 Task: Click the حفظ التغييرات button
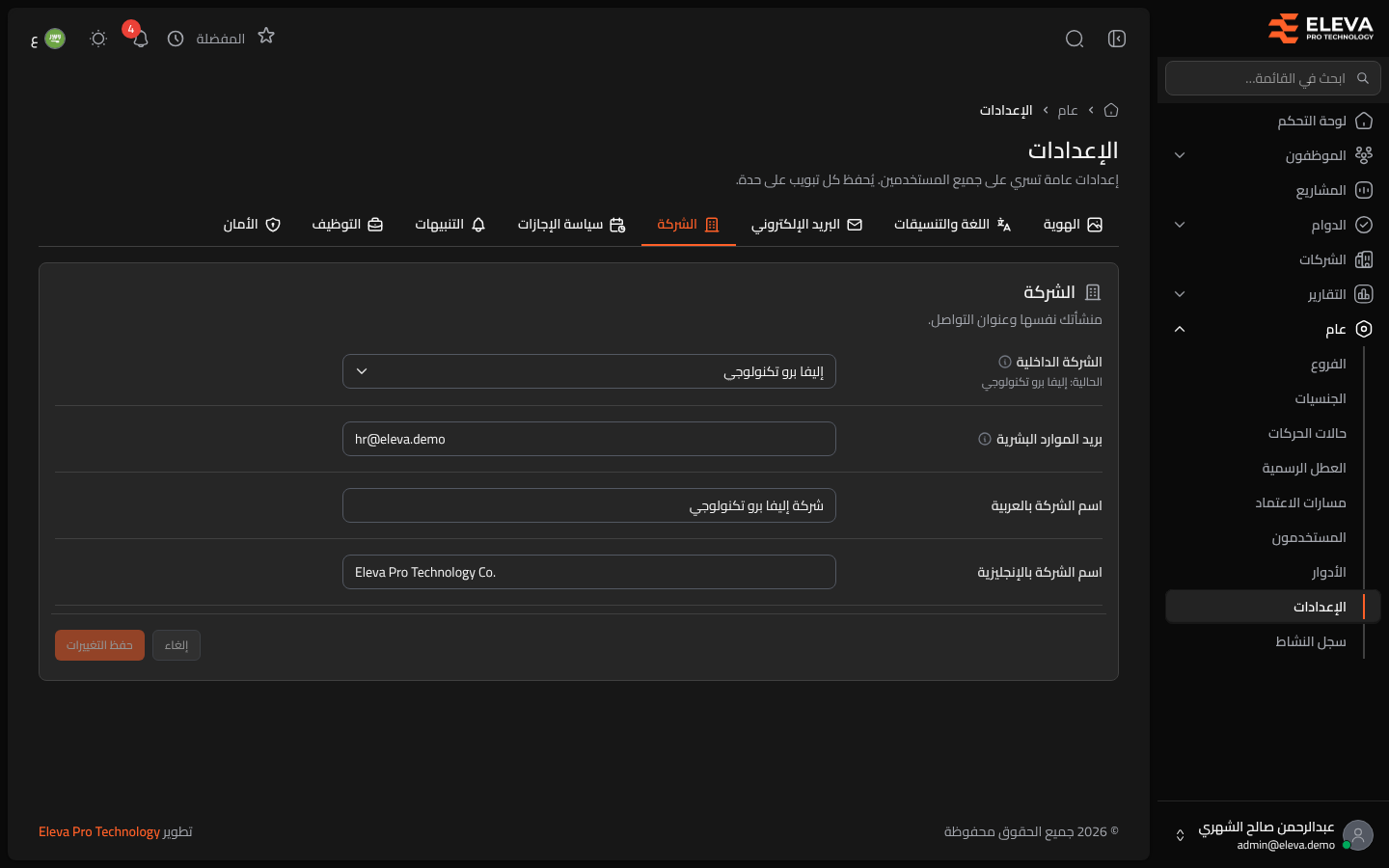pyautogui.click(x=99, y=645)
